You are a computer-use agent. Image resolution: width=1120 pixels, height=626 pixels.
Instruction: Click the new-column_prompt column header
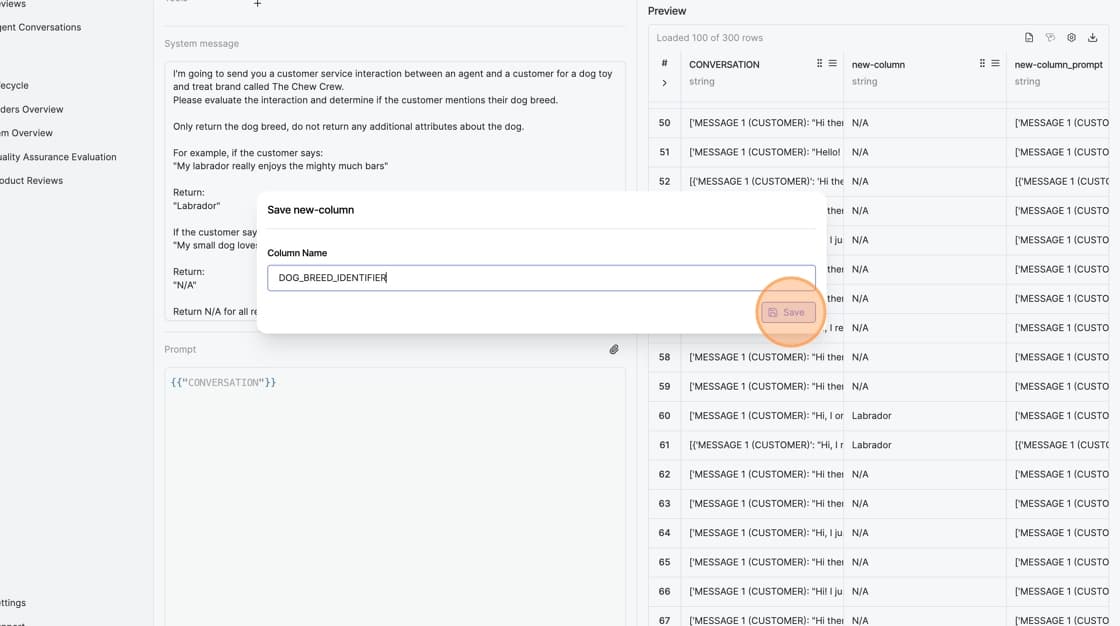[1058, 65]
